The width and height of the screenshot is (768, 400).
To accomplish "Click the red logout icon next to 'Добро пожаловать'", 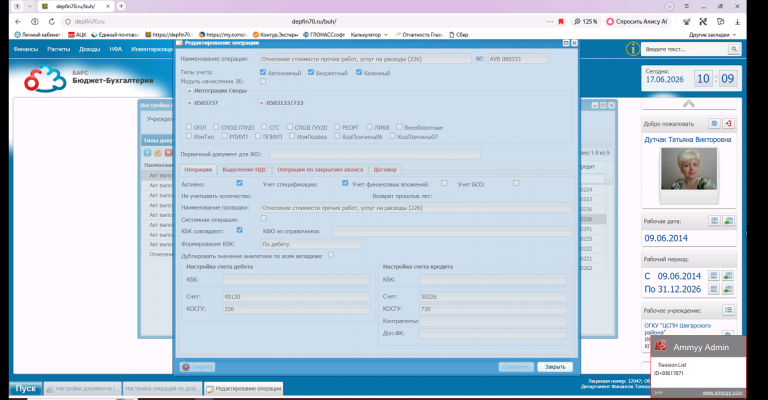I will coord(728,123).
